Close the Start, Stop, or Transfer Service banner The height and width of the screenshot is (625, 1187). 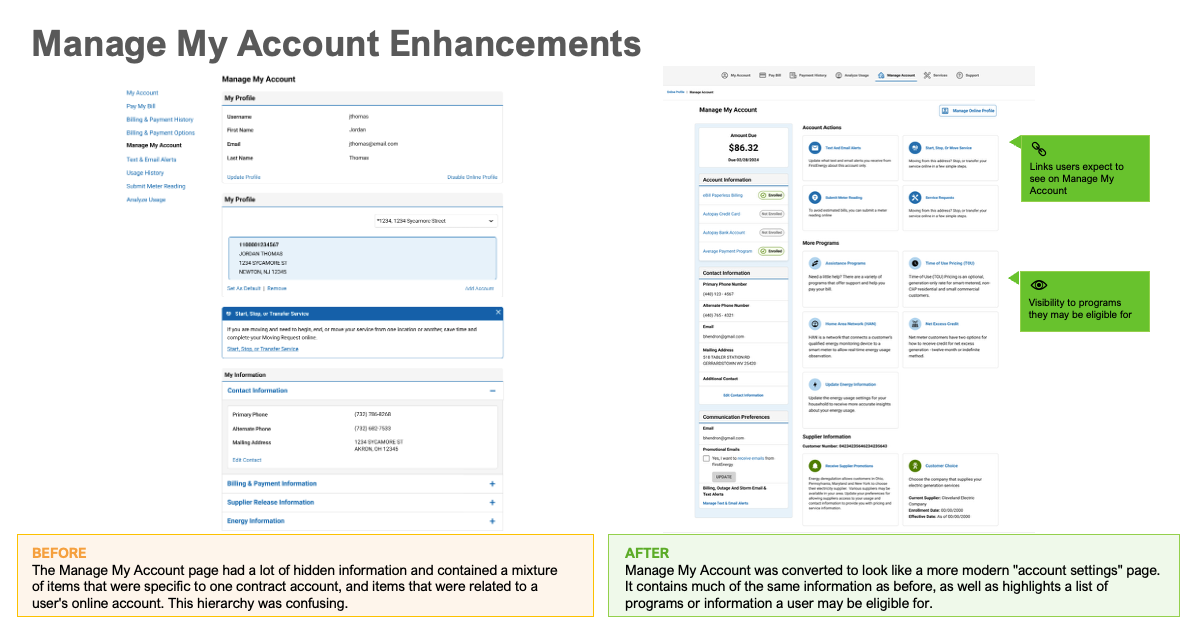[x=497, y=313]
